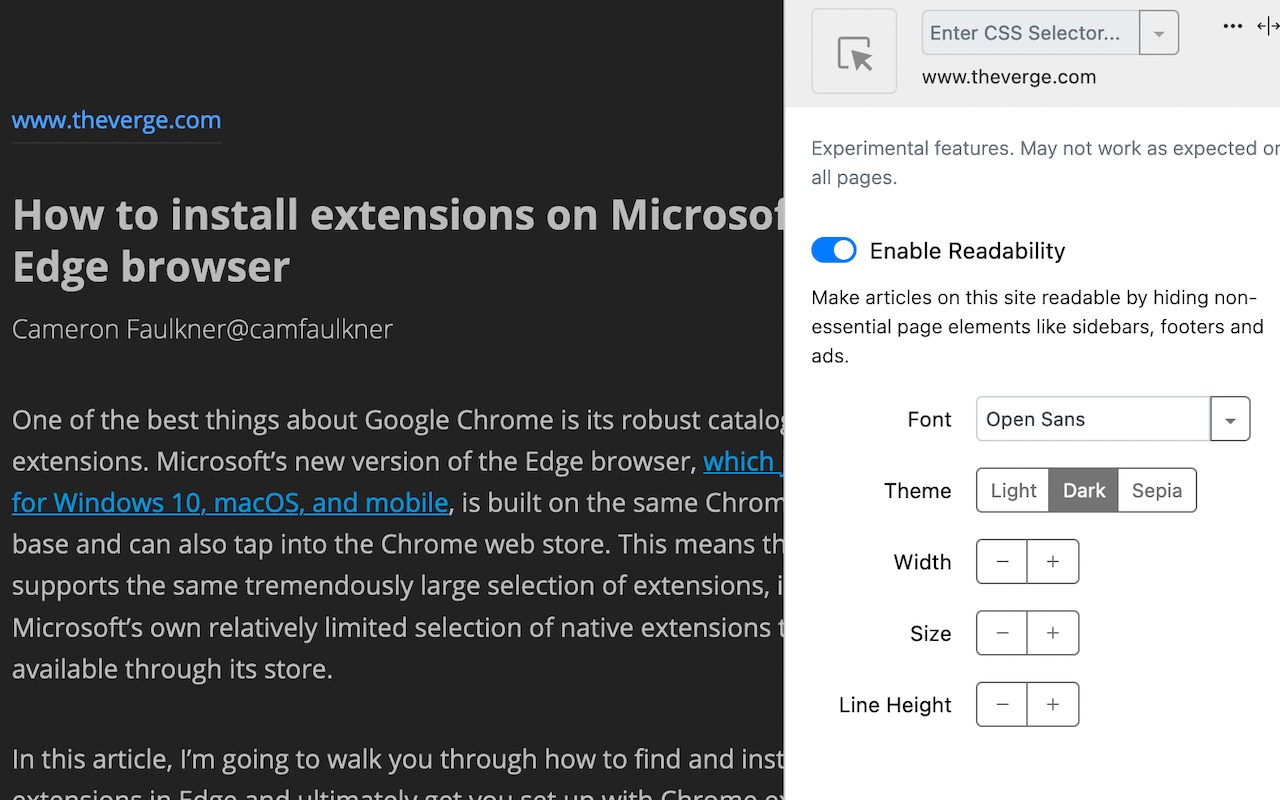Click the "which" hyperlink in the article

[x=740, y=461]
